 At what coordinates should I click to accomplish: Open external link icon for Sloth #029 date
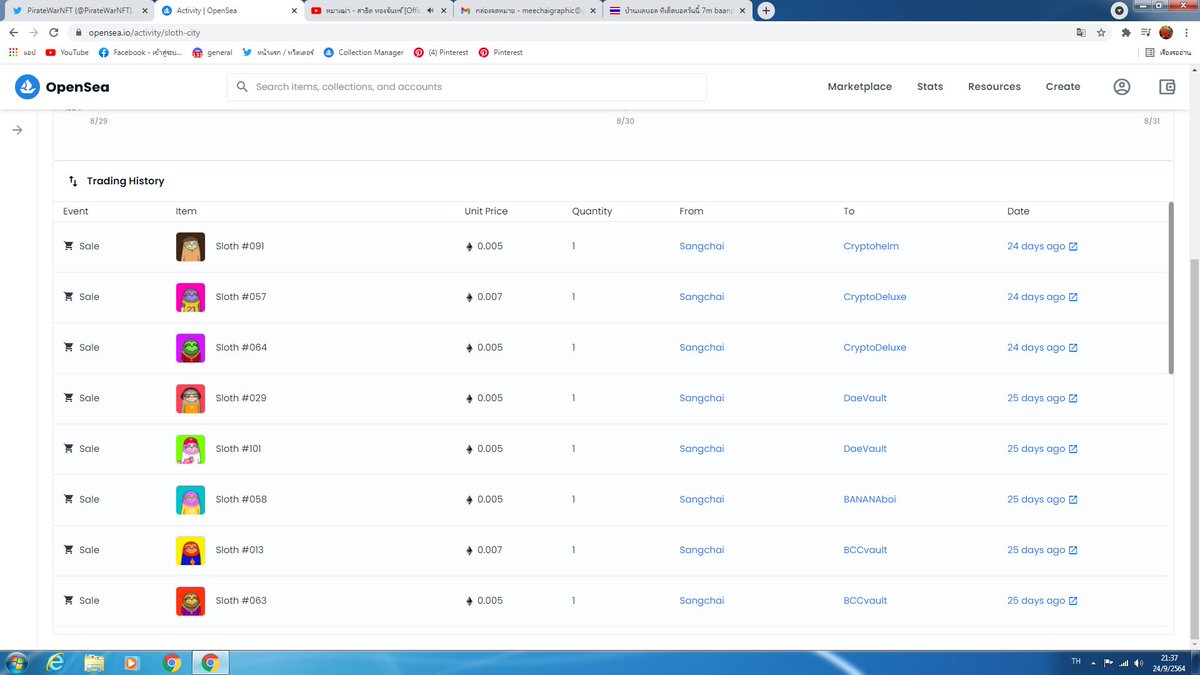tap(1073, 398)
